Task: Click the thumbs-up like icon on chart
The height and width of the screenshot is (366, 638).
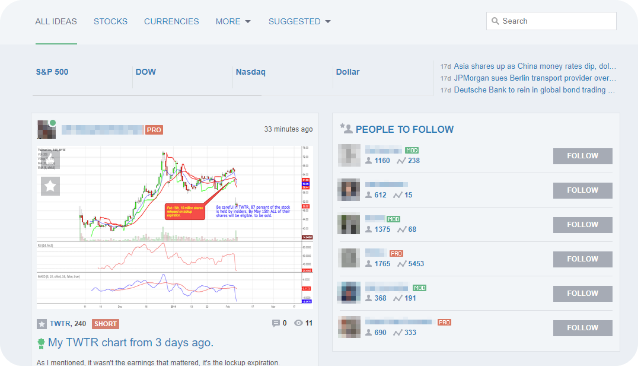Action: point(50,160)
